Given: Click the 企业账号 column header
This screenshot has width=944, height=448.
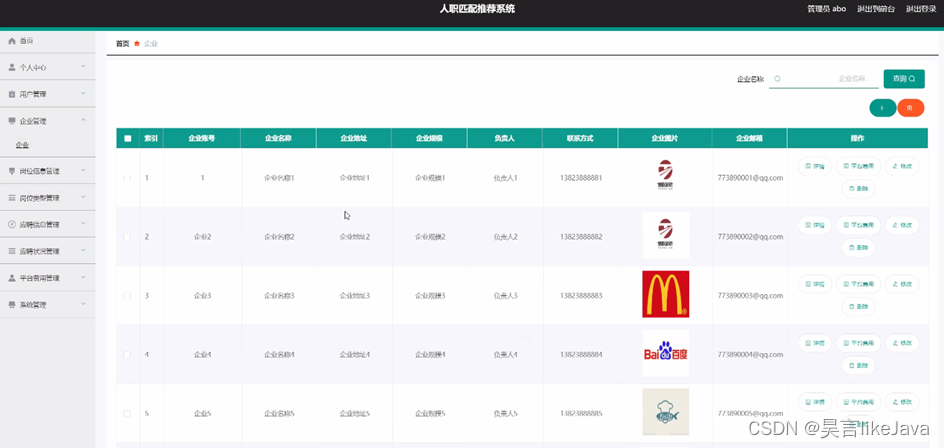Looking at the screenshot, I should (x=202, y=138).
